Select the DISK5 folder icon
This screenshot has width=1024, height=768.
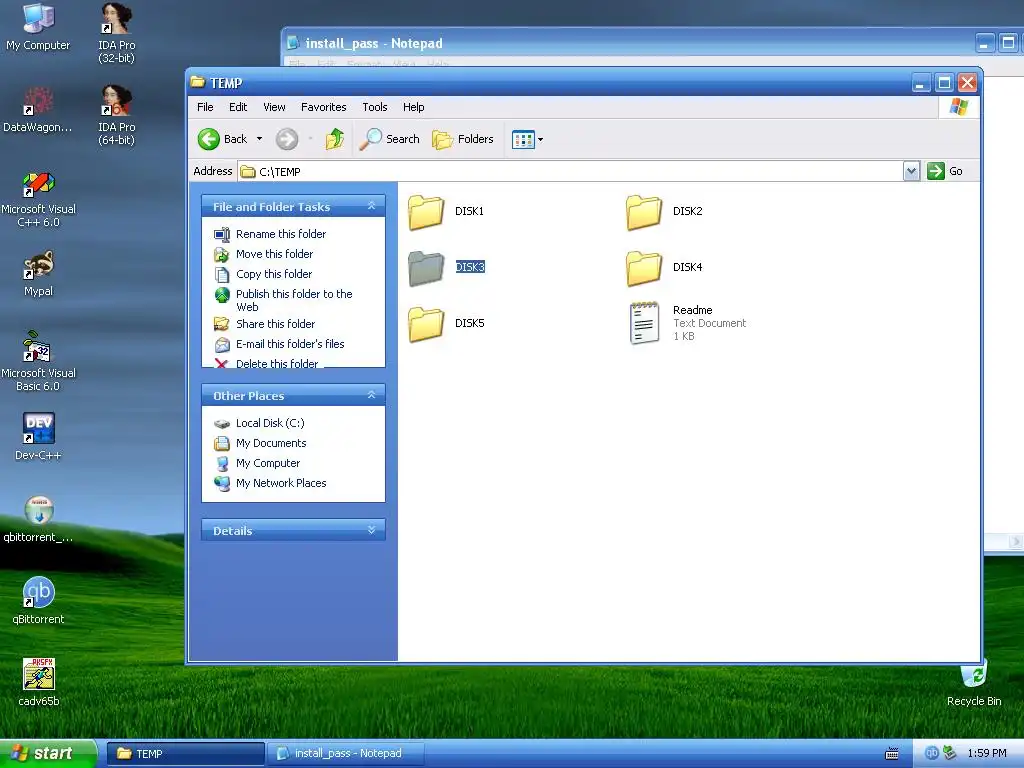(426, 324)
